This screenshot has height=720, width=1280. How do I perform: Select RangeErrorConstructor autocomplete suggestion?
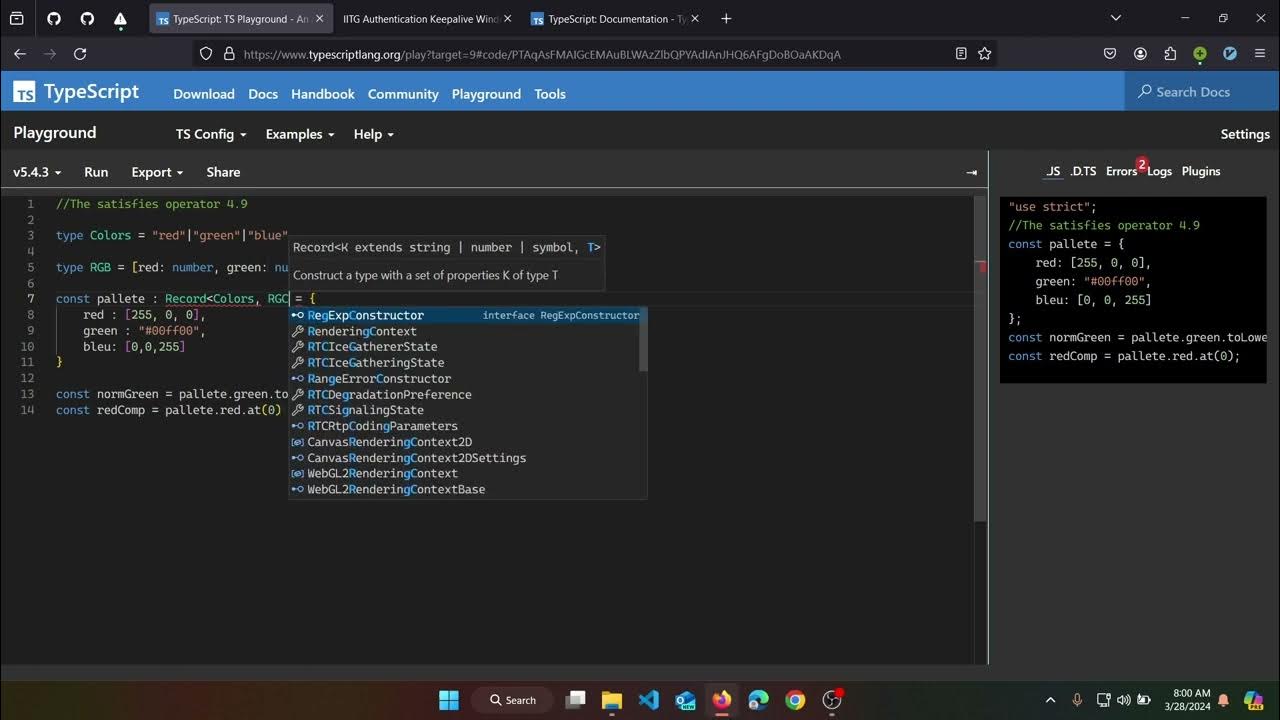(464, 379)
